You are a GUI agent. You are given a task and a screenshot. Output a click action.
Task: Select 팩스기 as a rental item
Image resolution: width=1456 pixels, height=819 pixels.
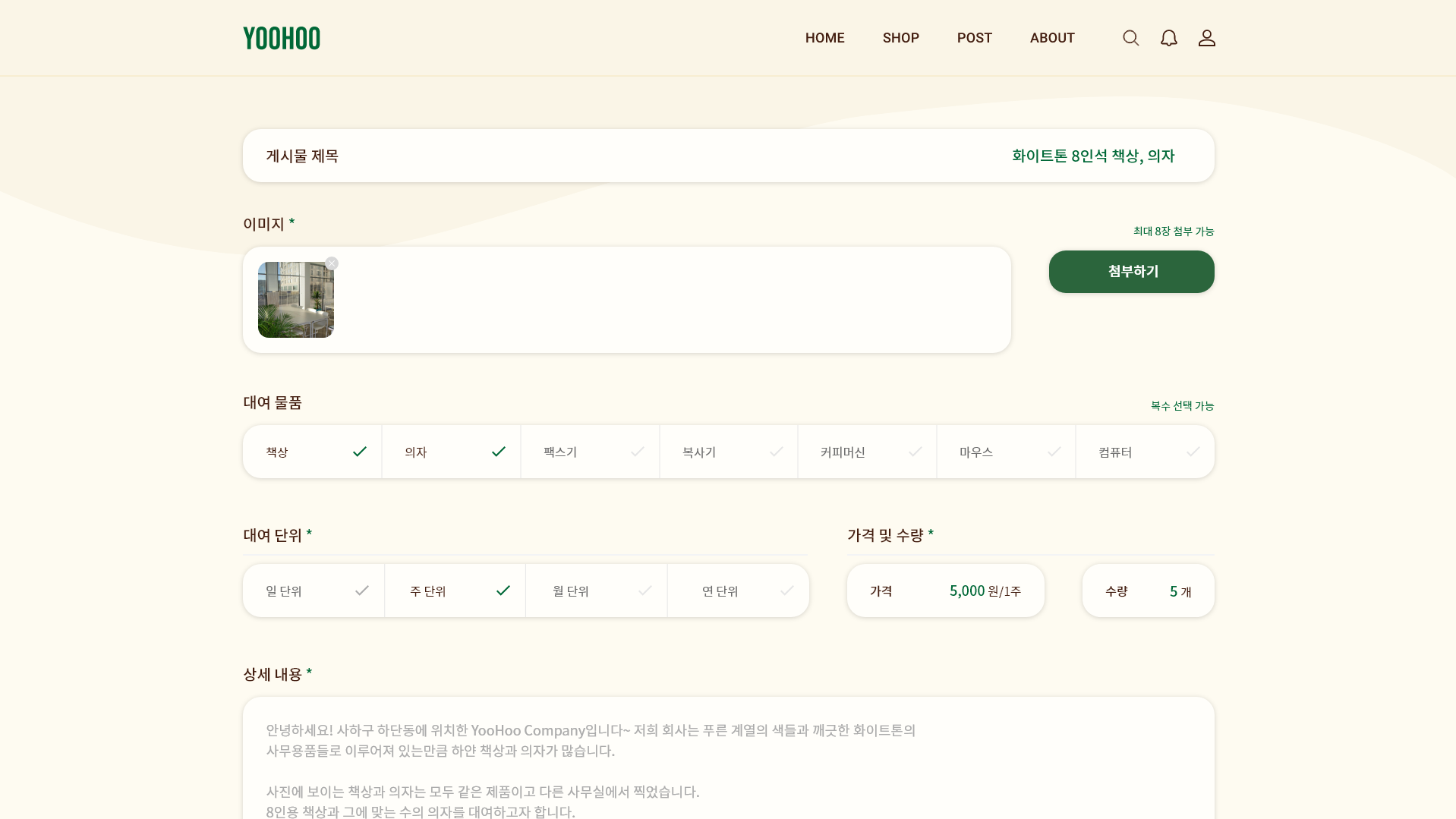pyautogui.click(x=590, y=451)
